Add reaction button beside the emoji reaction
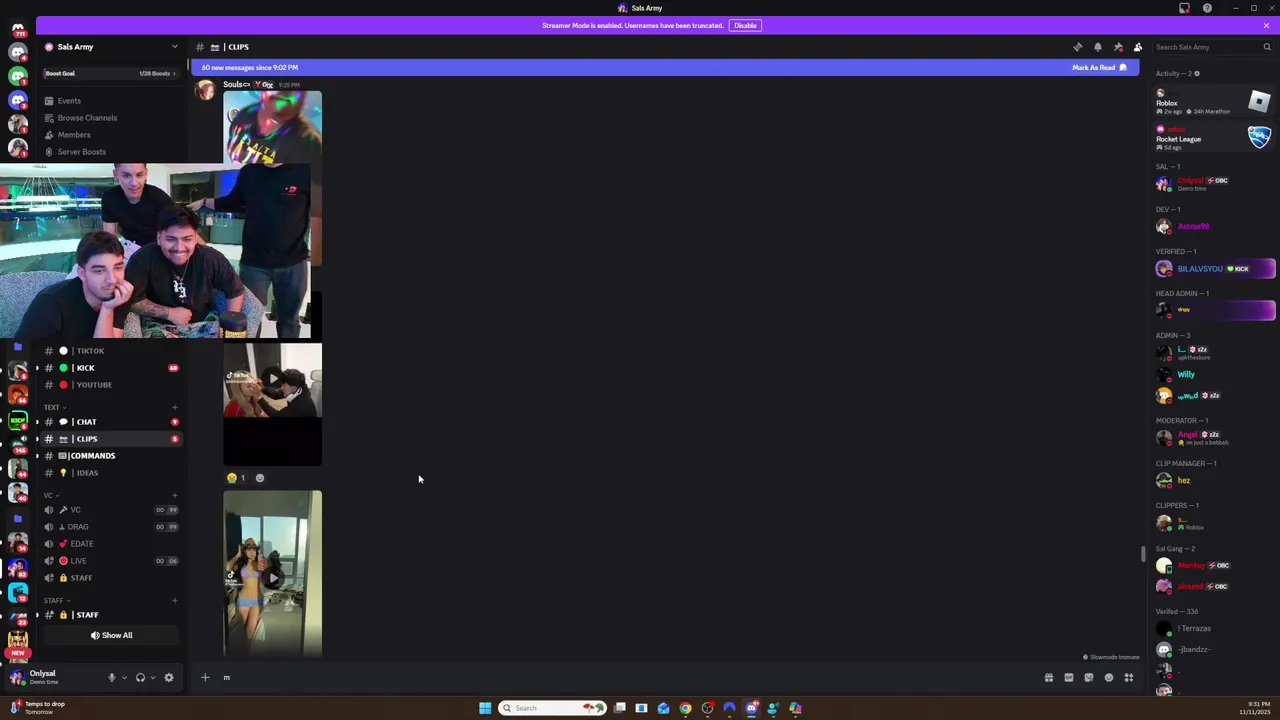 point(260,478)
